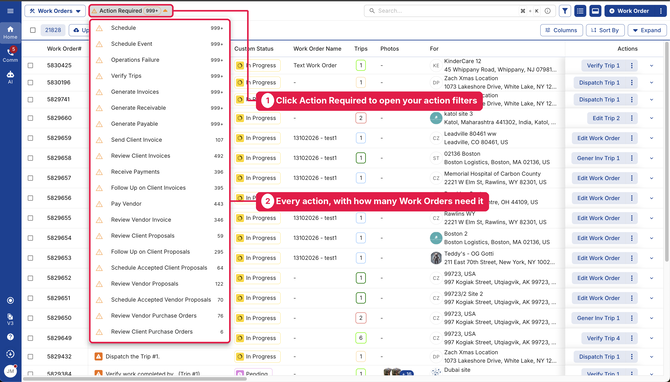Check the box for work order 5830425
Screen dimensions: 670x382
[30, 65]
